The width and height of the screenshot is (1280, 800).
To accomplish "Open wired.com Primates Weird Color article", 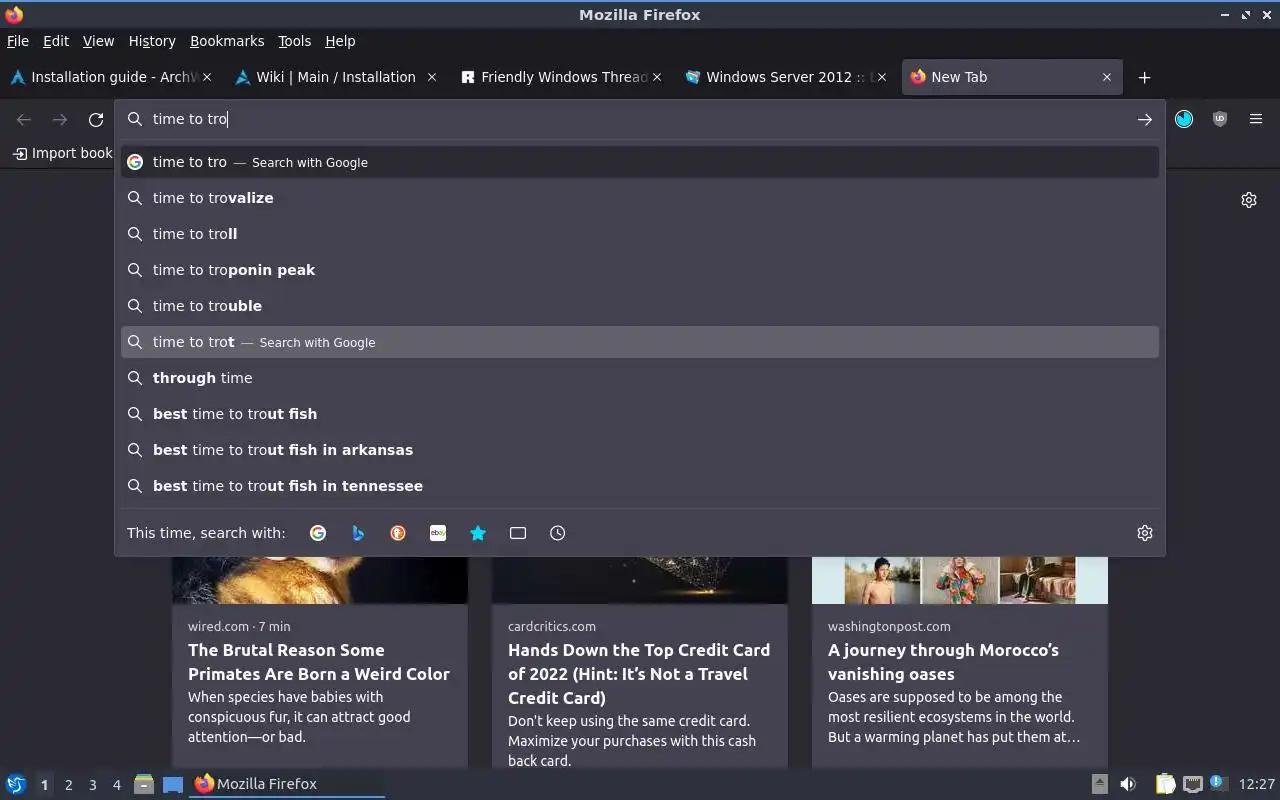I will [319, 662].
